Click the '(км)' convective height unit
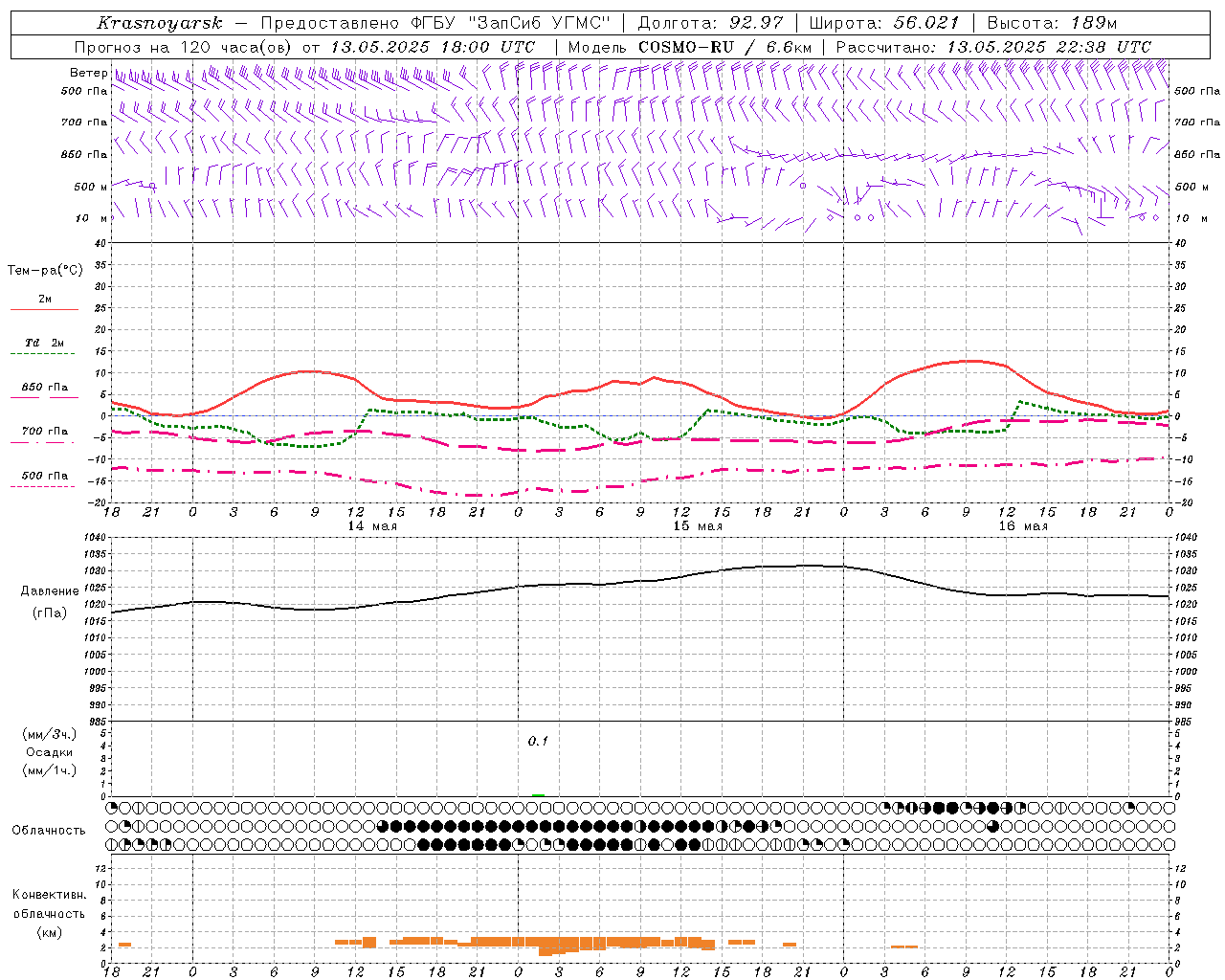 [50, 932]
